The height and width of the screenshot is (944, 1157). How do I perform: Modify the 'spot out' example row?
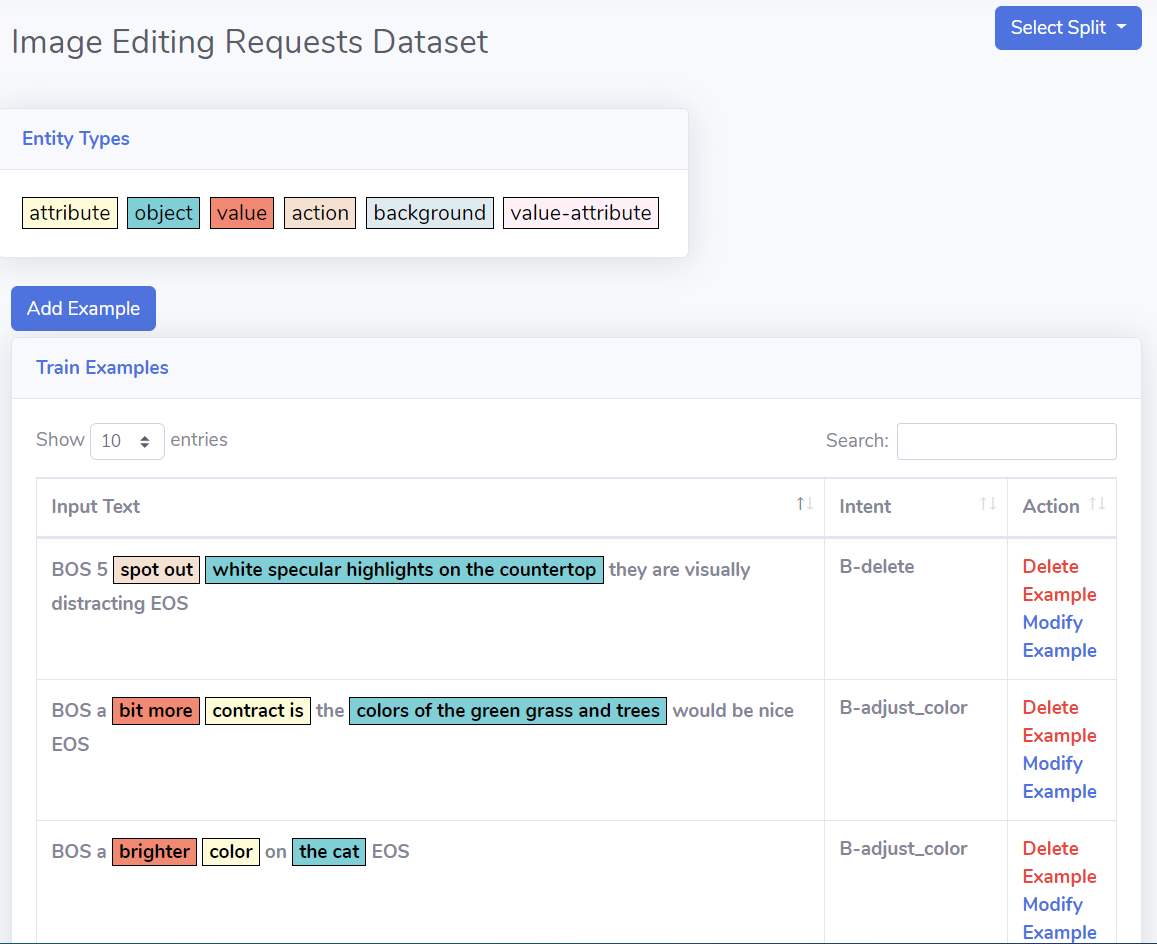pos(1058,636)
